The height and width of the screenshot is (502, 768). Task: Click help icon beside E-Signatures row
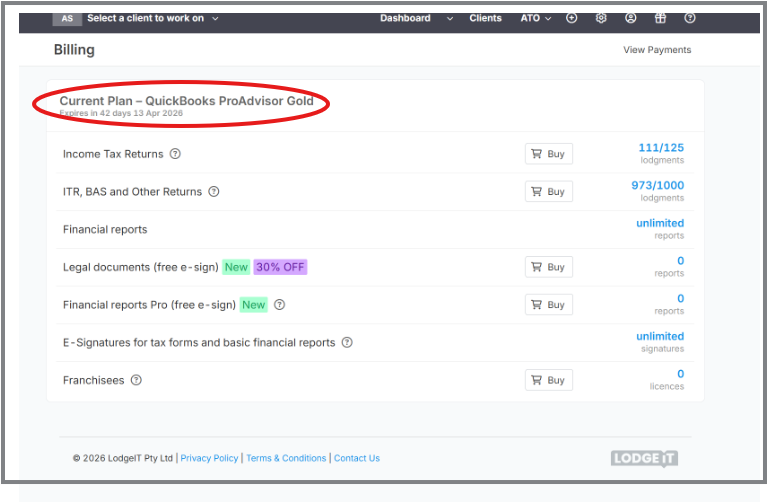coord(347,342)
